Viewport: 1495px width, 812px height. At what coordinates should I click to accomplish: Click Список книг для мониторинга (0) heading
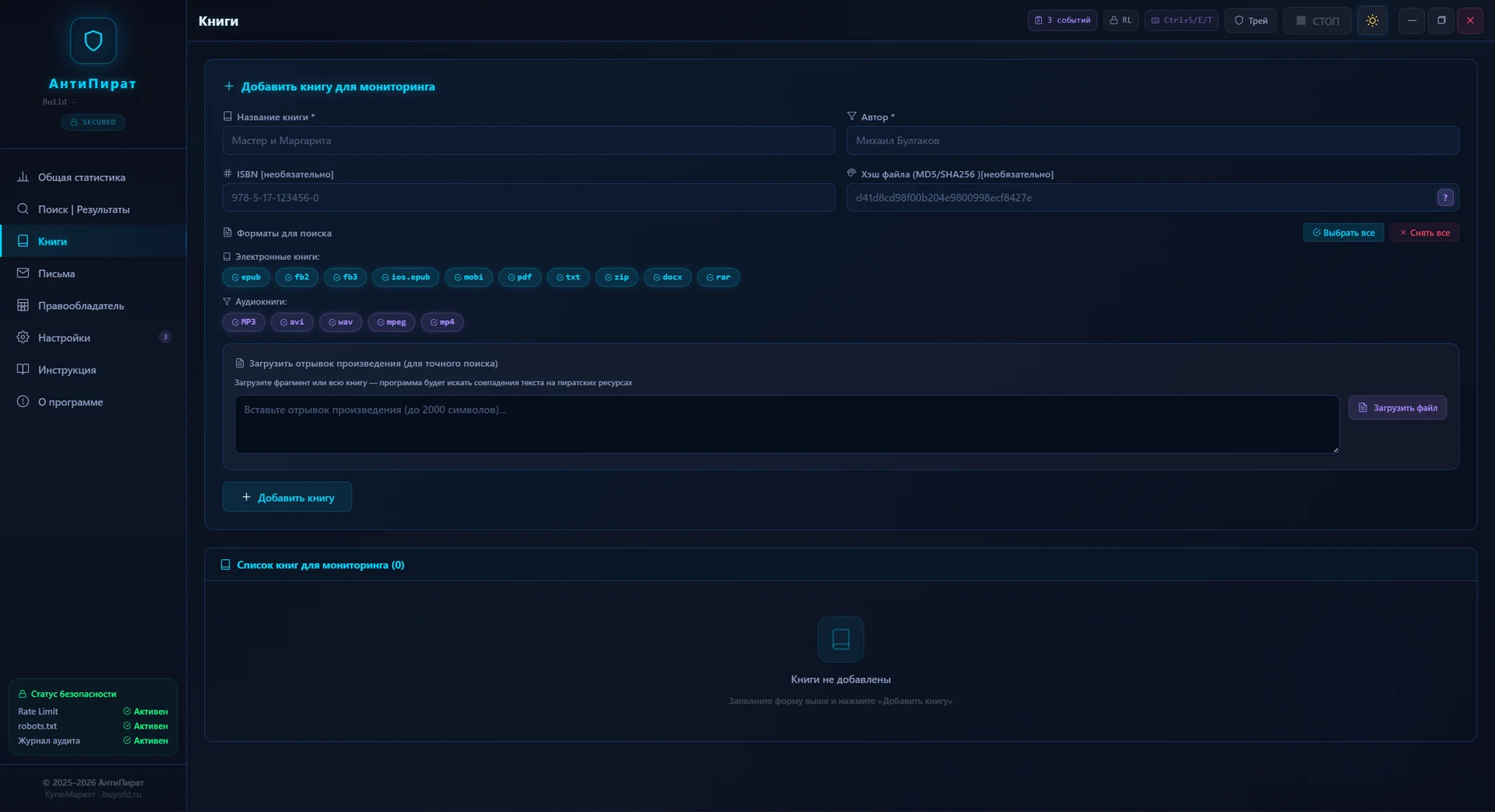pos(312,565)
